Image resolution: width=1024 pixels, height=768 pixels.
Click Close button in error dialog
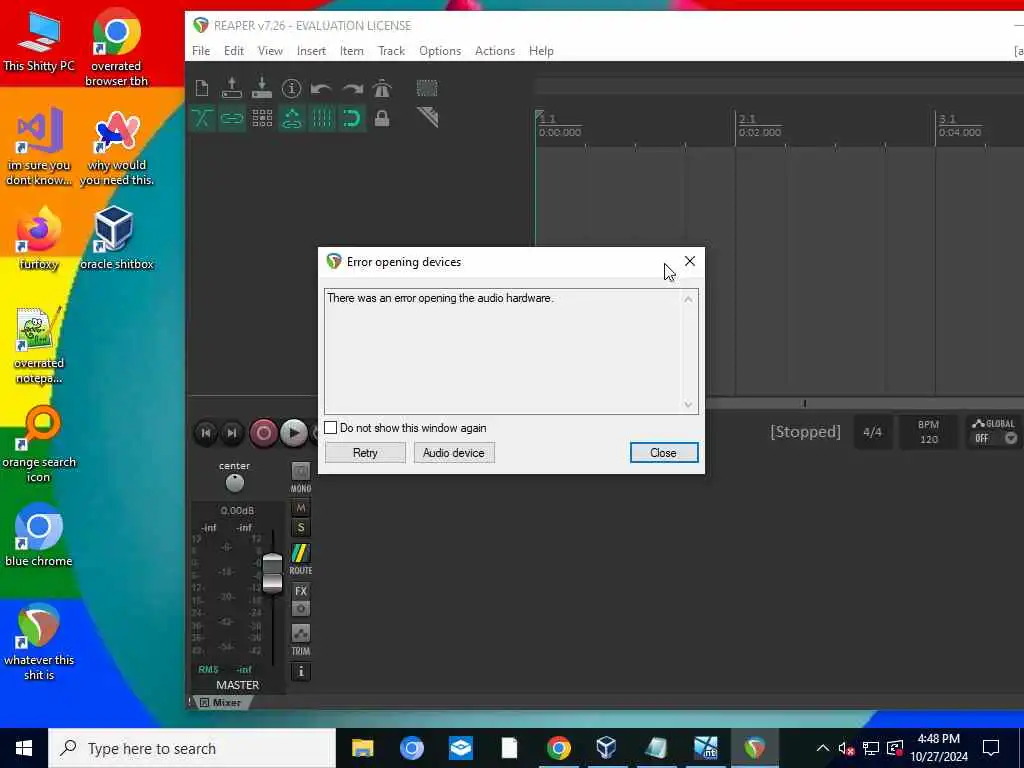pos(664,453)
